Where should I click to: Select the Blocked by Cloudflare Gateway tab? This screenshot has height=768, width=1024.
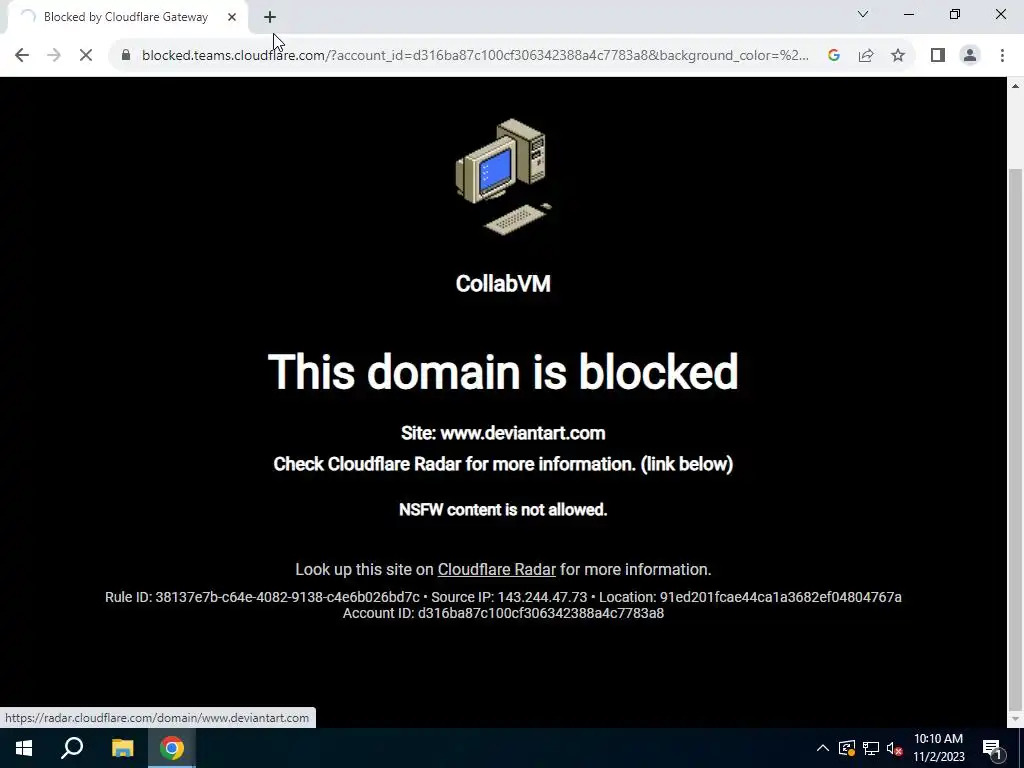[124, 17]
